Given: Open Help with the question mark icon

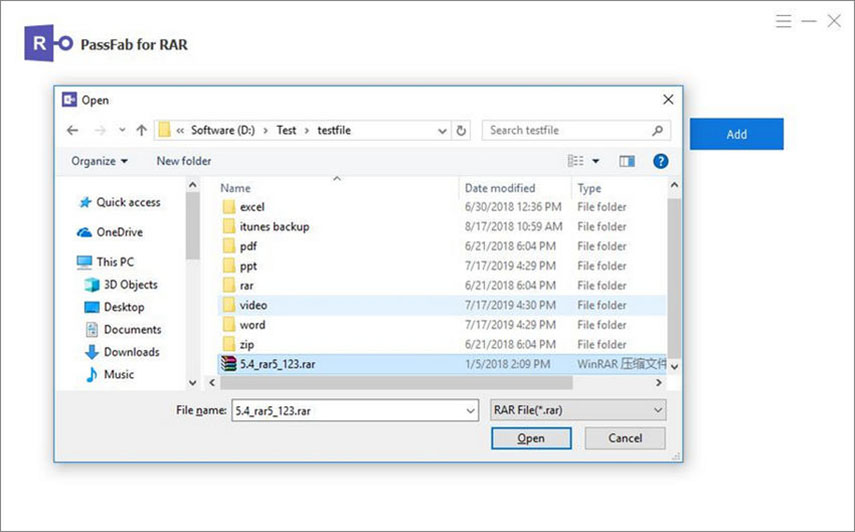Looking at the screenshot, I should [x=660, y=161].
